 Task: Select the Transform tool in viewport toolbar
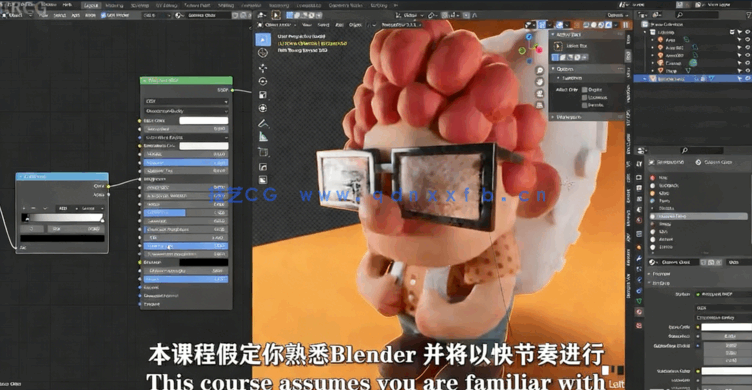[x=263, y=108]
